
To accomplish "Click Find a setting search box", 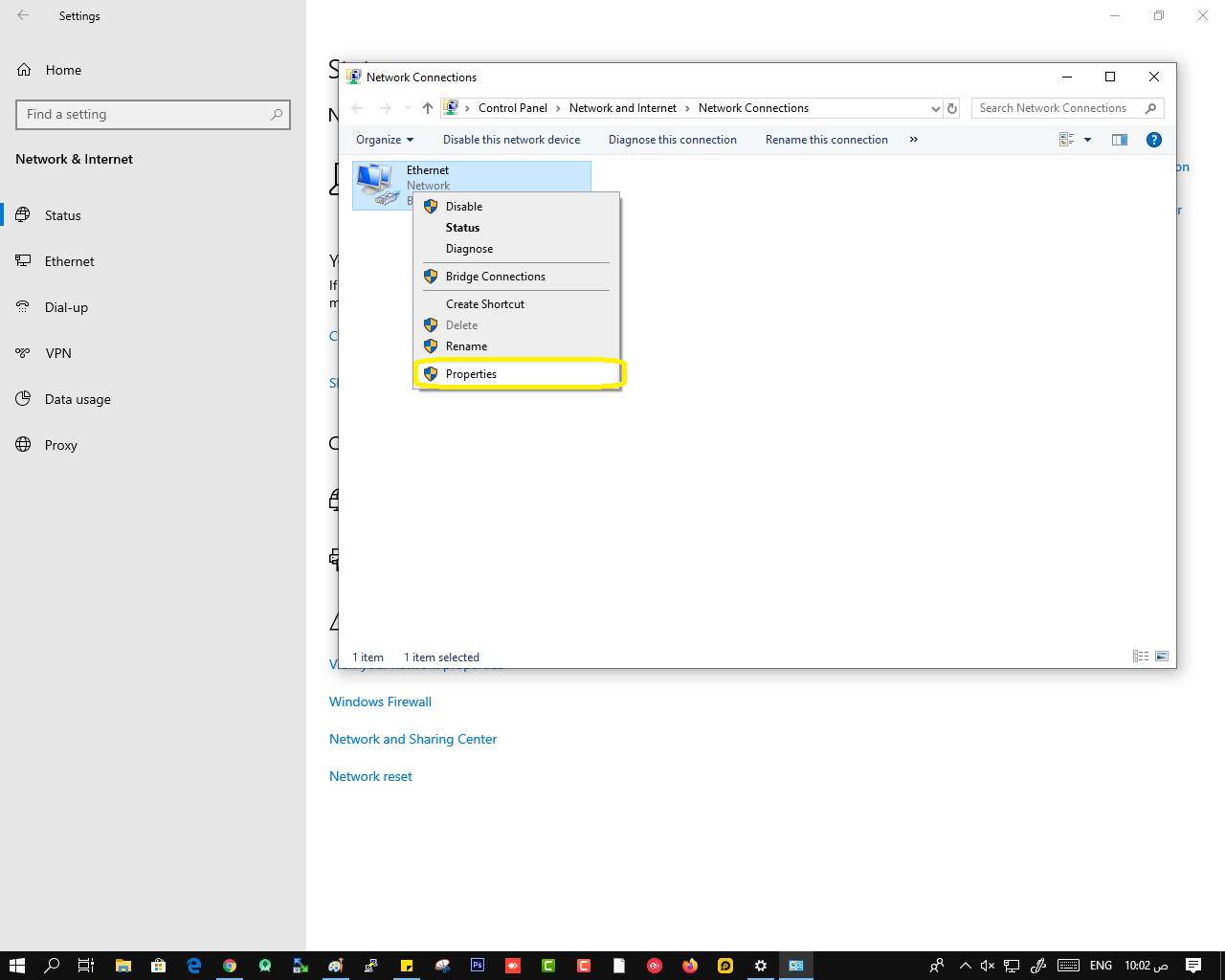I will click(153, 114).
